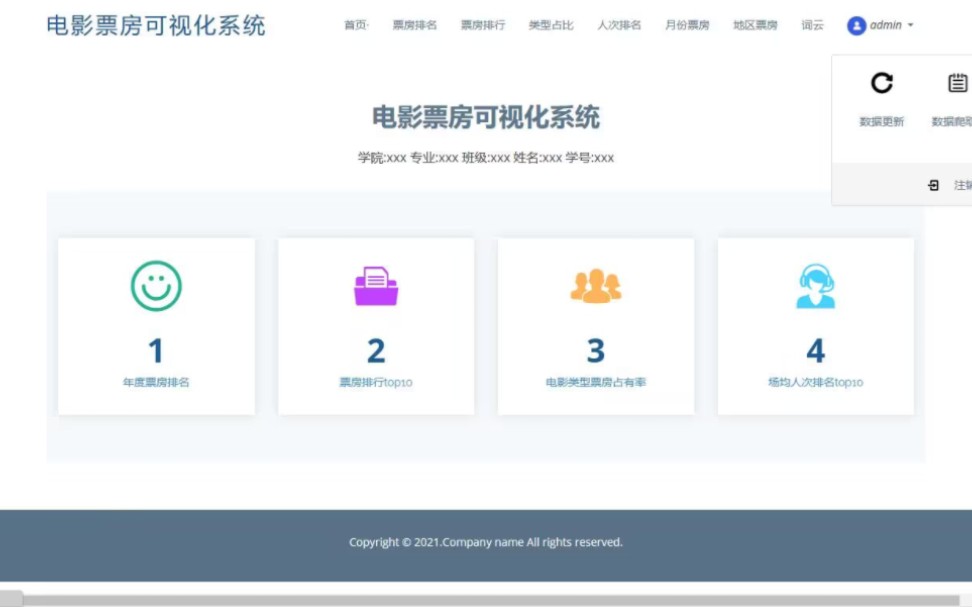Click the number 3 on the types card
The image size is (972, 607).
coord(595,350)
